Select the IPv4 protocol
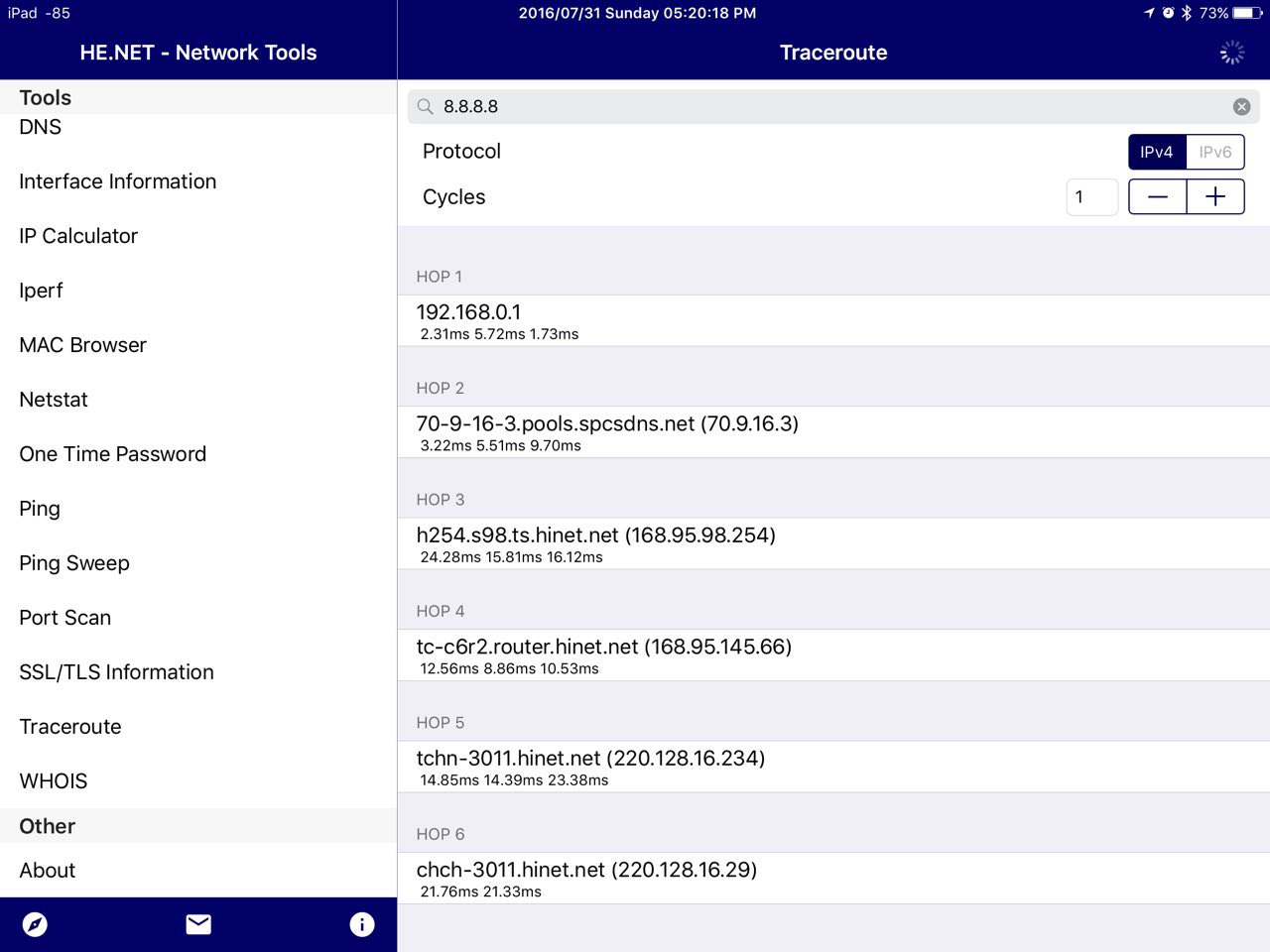Screen dimensions: 1270x952 tap(1157, 152)
